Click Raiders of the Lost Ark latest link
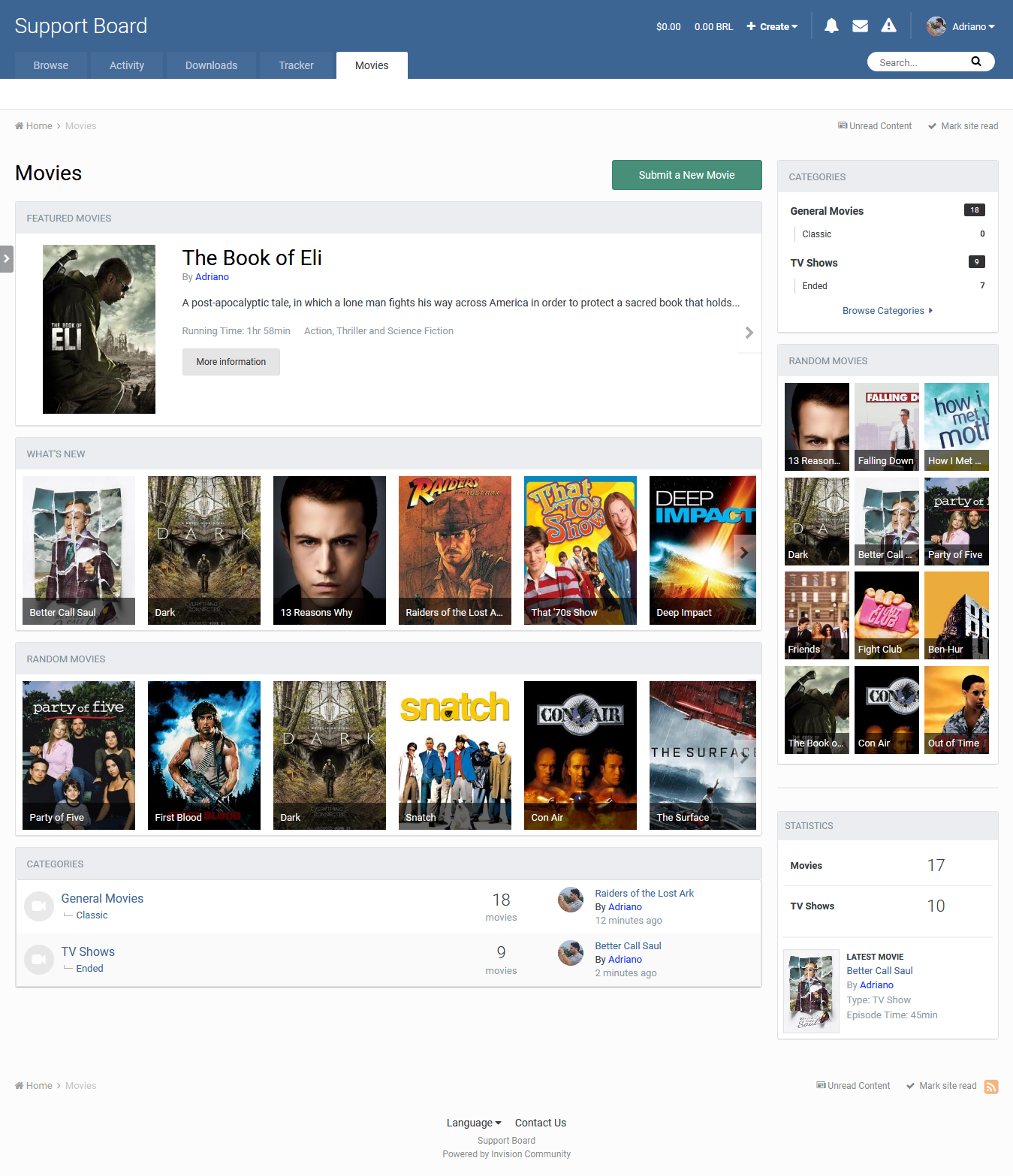This screenshot has width=1013, height=1176. [x=644, y=894]
